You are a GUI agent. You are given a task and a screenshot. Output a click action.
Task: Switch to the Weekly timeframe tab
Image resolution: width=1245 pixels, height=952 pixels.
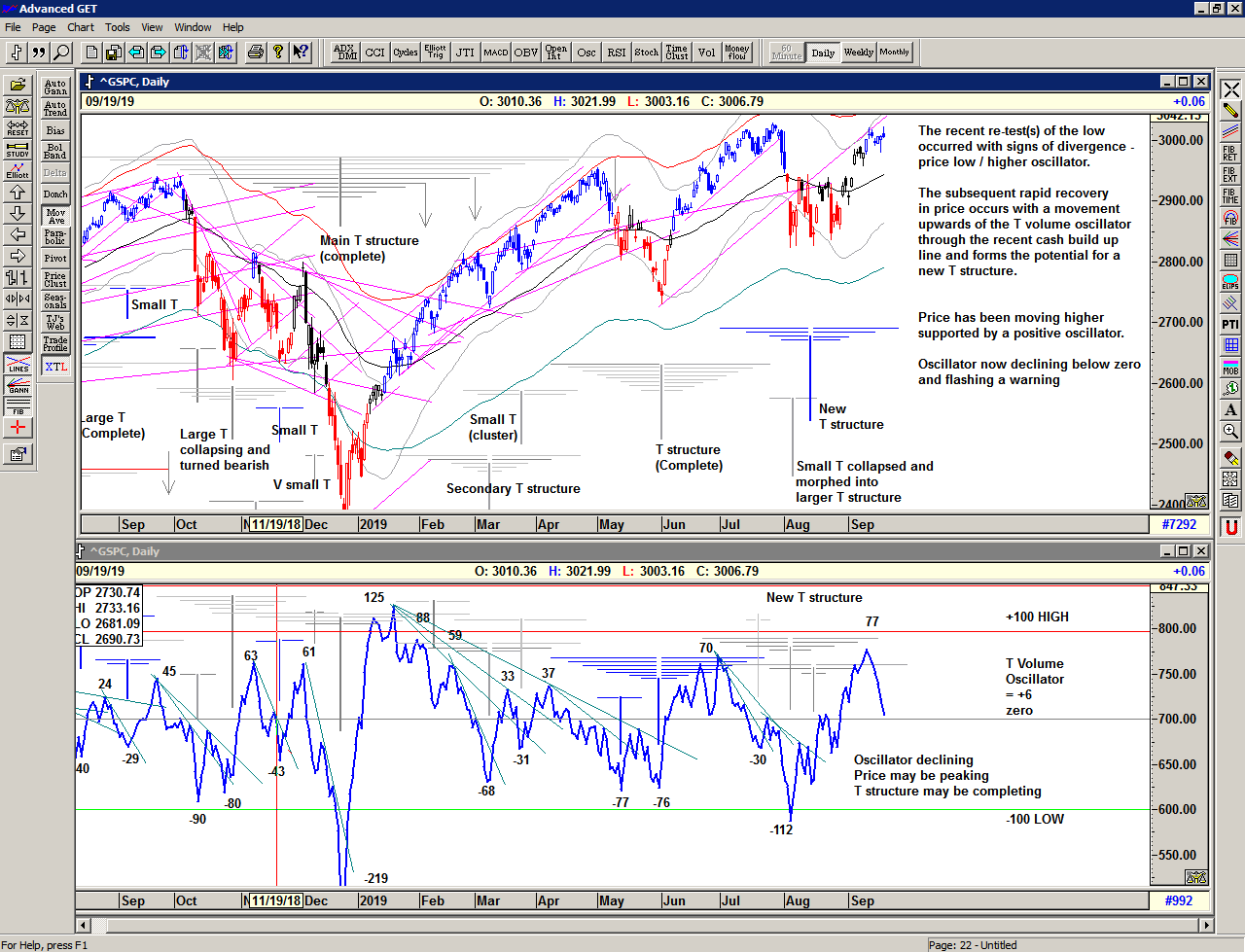[x=859, y=53]
